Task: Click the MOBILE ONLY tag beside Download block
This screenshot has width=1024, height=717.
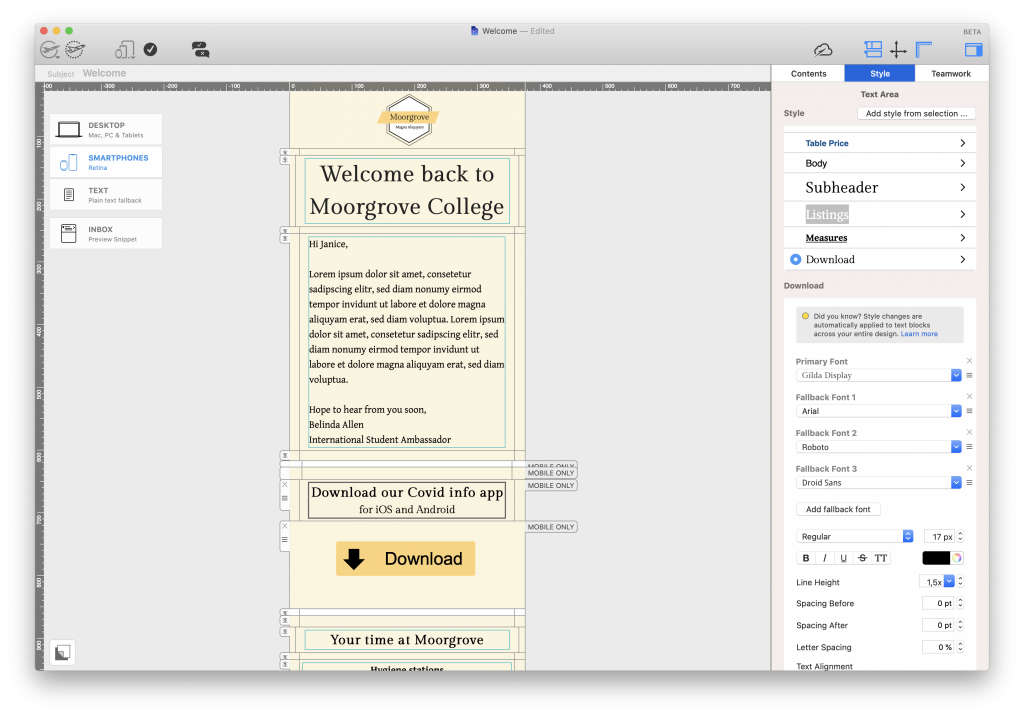Action: 551,527
